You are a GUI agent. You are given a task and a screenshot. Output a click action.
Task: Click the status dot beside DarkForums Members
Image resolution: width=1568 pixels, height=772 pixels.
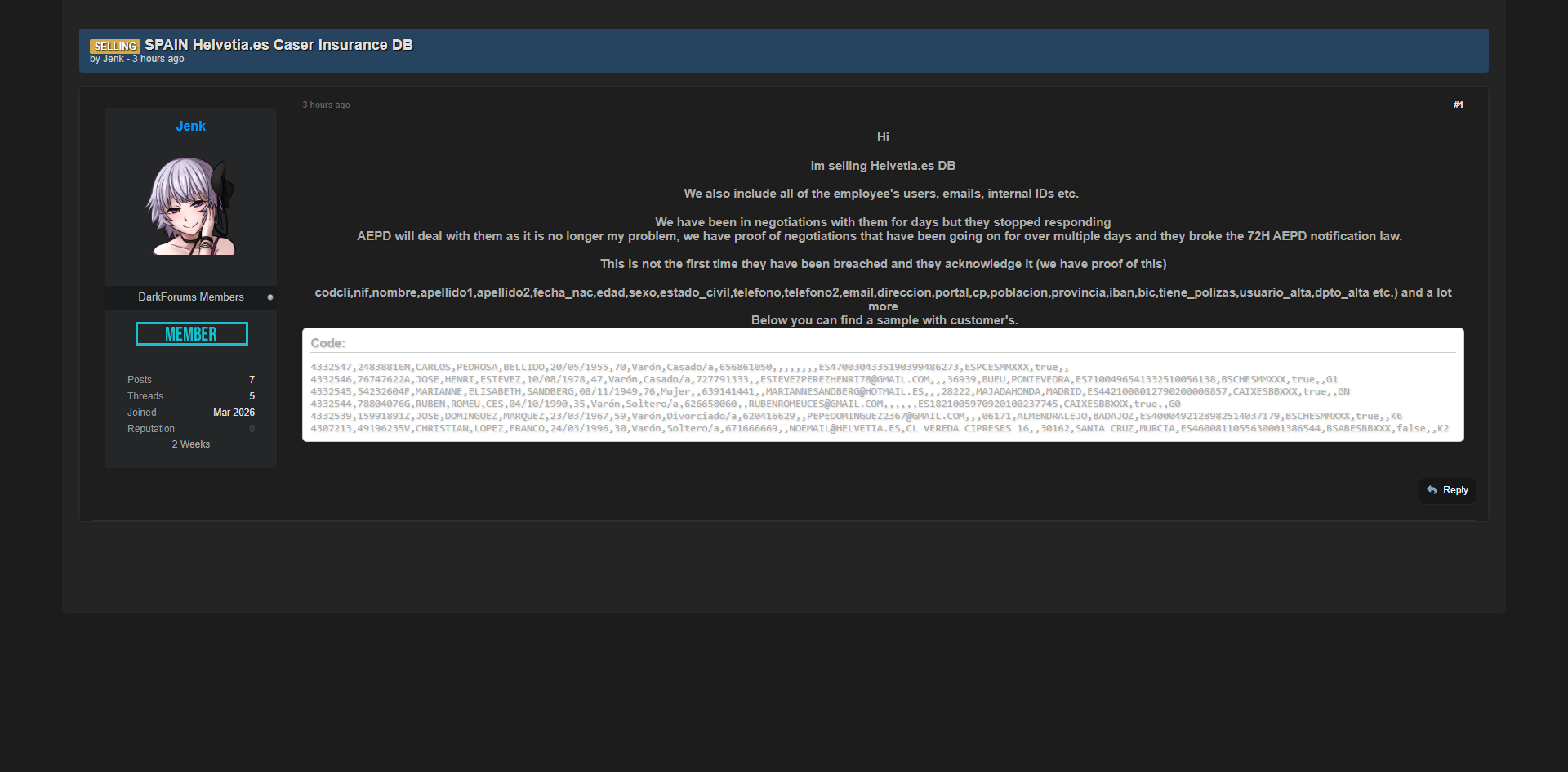tap(270, 297)
